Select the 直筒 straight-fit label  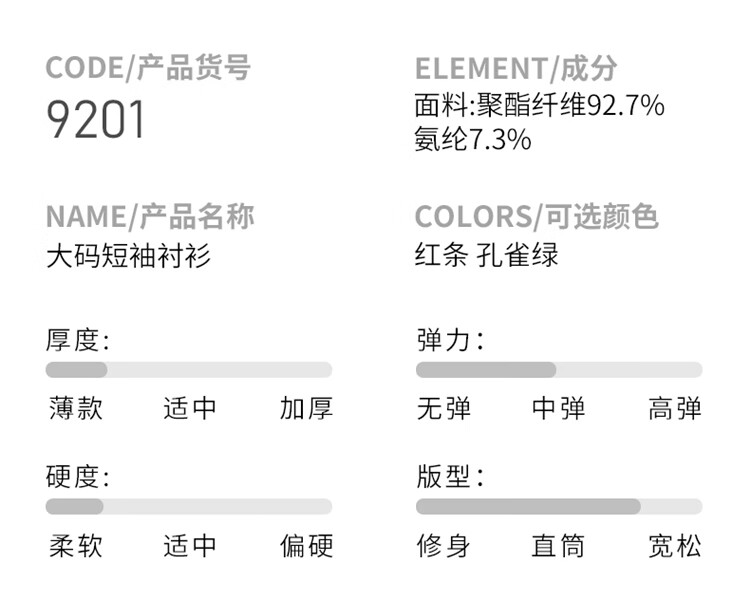pos(559,546)
